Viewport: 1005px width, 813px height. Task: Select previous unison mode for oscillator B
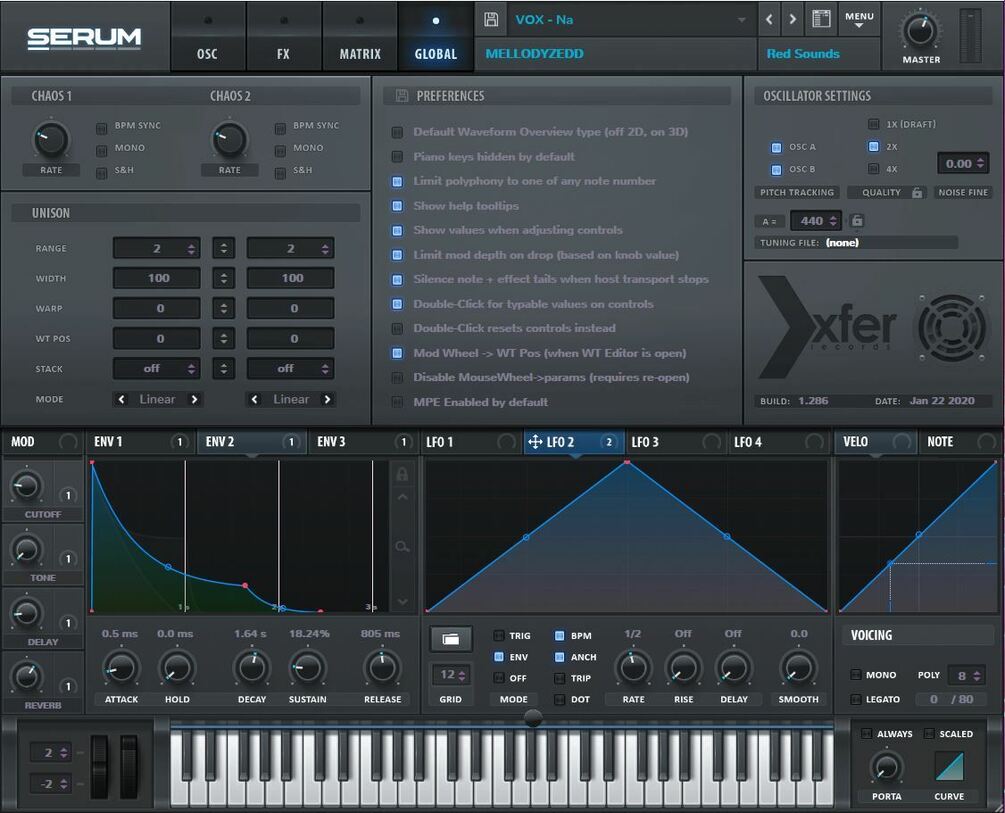tap(254, 399)
